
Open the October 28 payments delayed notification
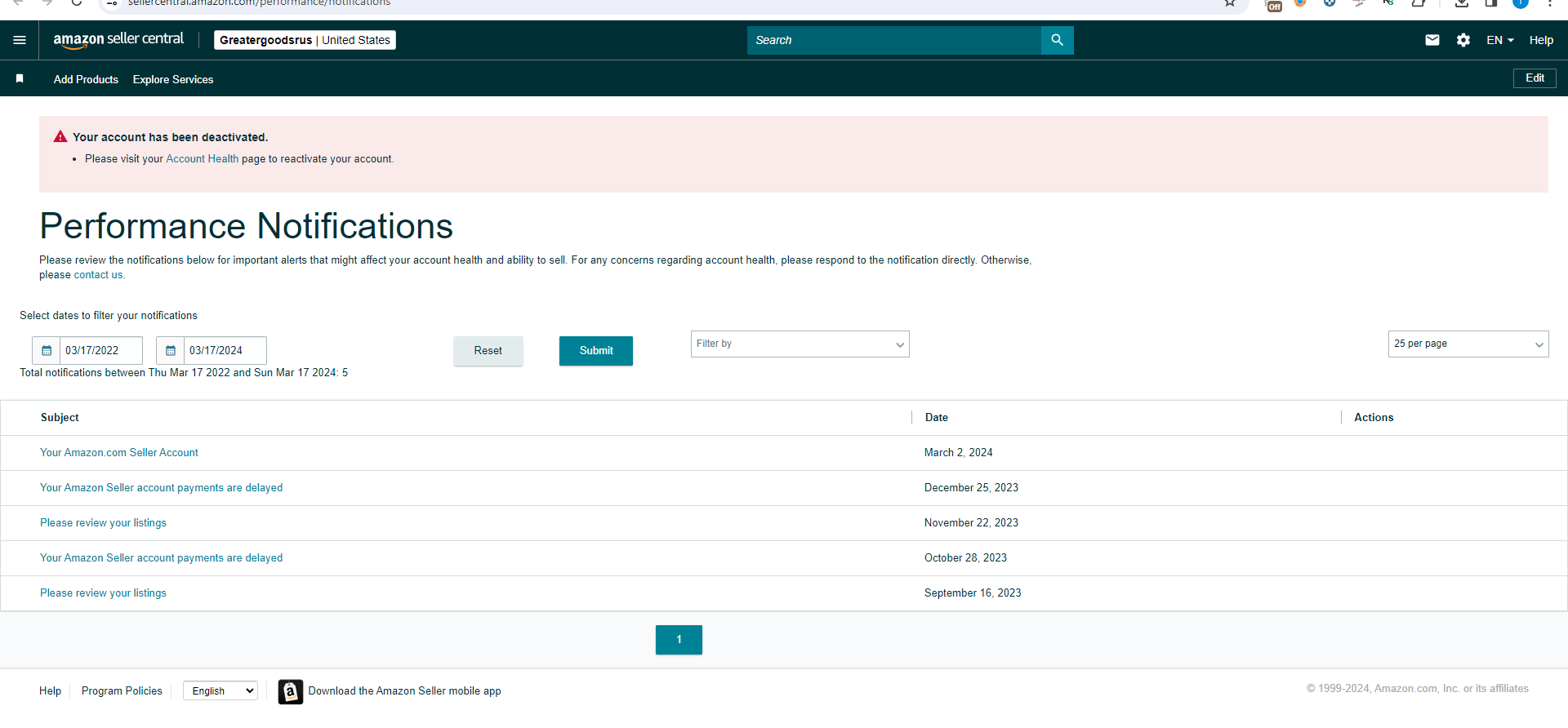[x=162, y=557]
